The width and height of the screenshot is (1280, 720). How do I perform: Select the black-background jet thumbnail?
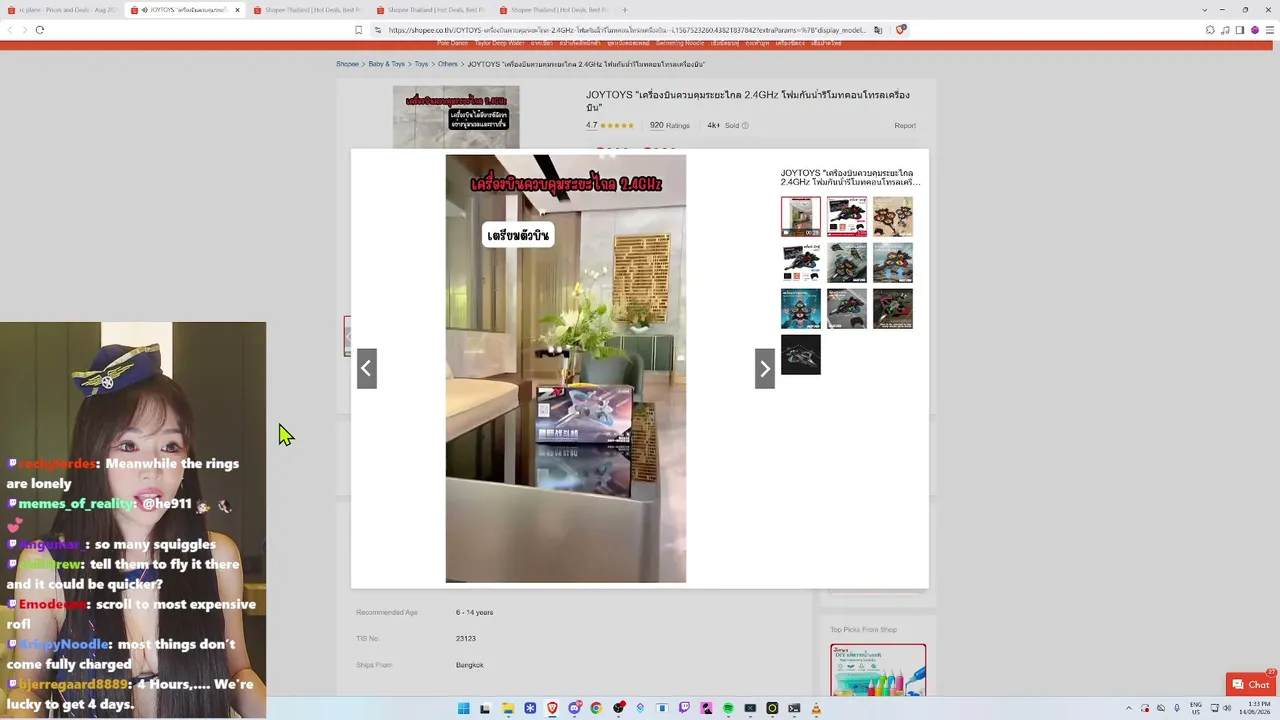tap(801, 355)
